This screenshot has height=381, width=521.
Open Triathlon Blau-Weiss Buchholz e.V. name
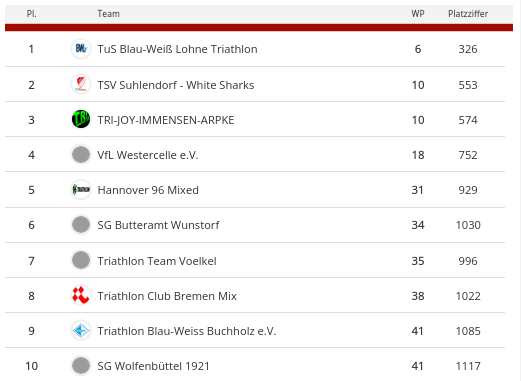pos(187,331)
